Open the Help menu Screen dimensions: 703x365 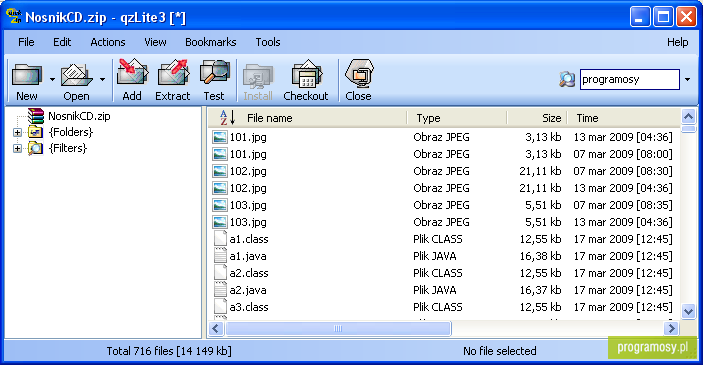coord(677,42)
